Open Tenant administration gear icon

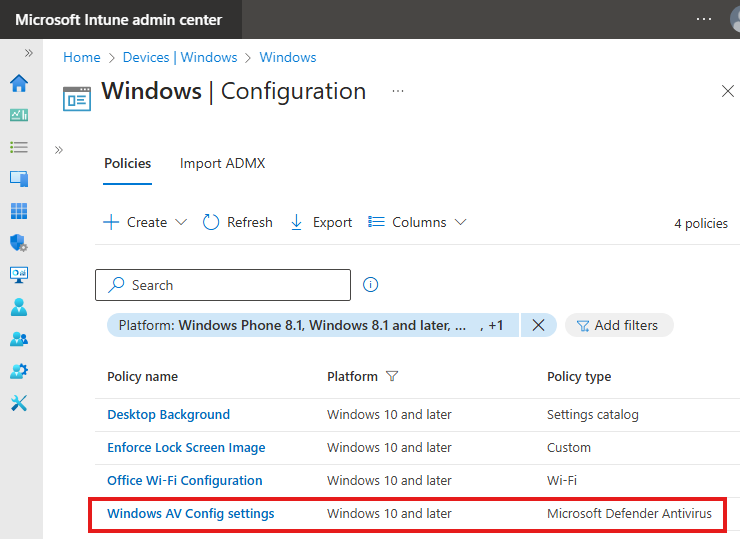pyautogui.click(x=19, y=371)
